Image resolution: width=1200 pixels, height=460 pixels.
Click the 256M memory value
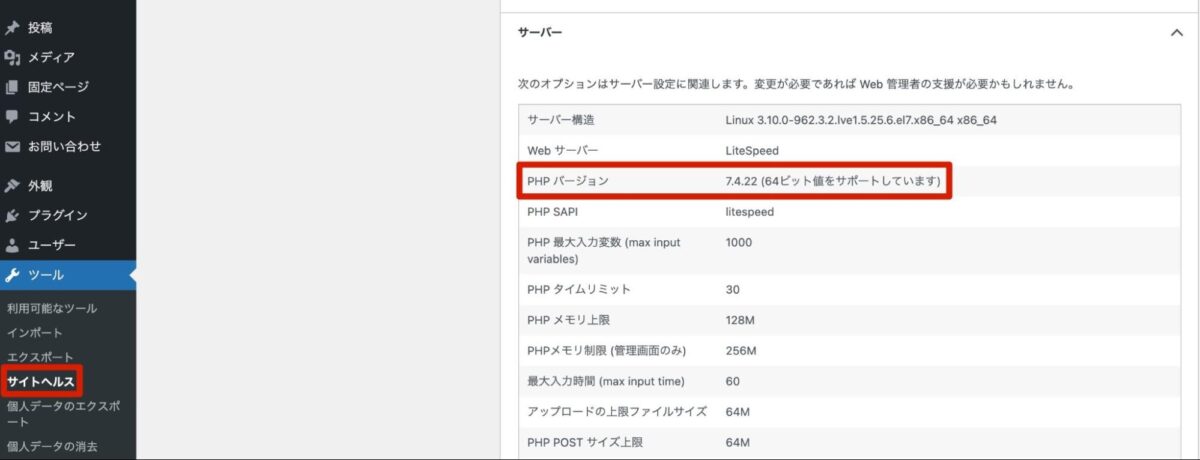pyautogui.click(x=741, y=351)
